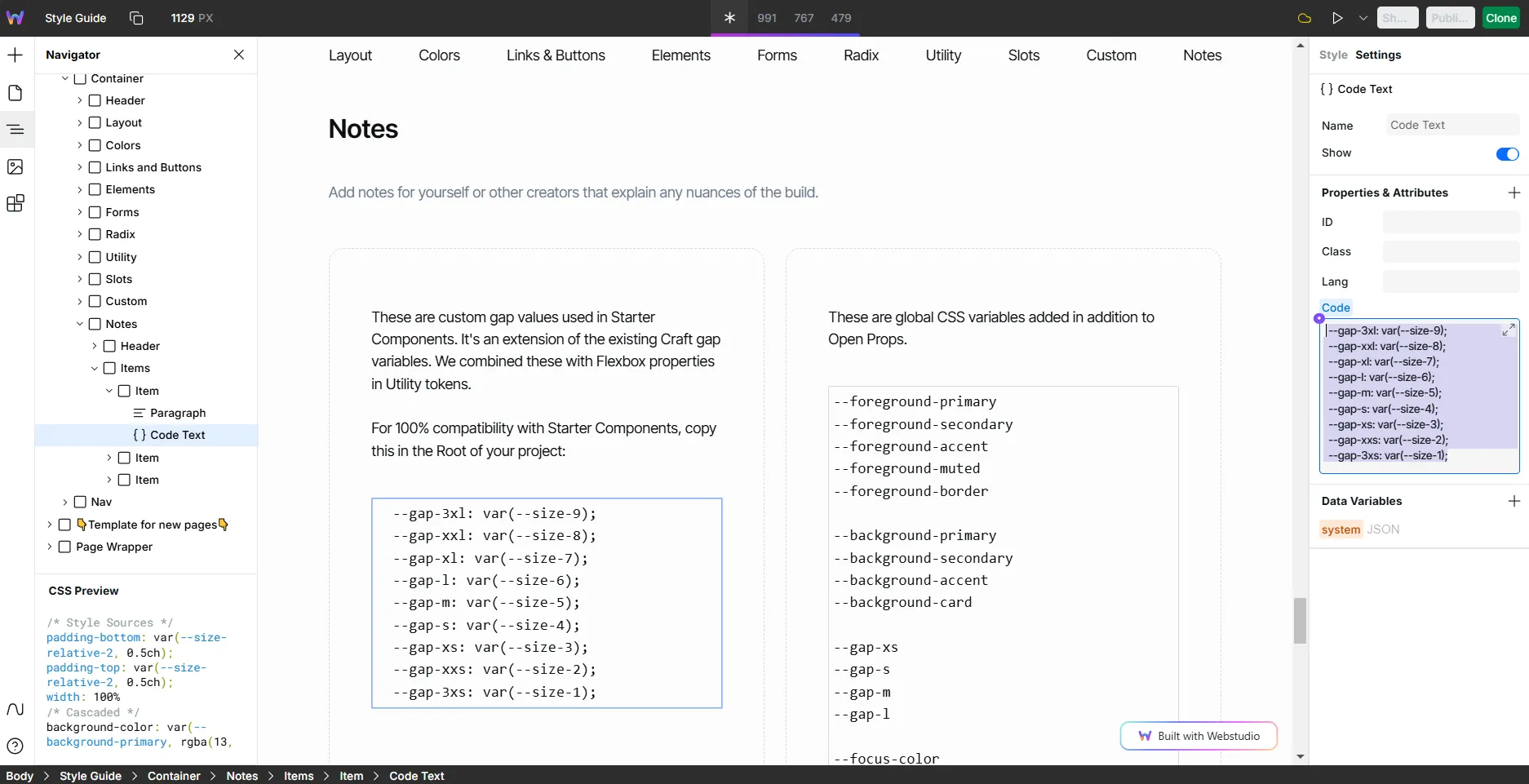Open the Assets image panel icon
The height and width of the screenshot is (784, 1529).
tap(16, 167)
